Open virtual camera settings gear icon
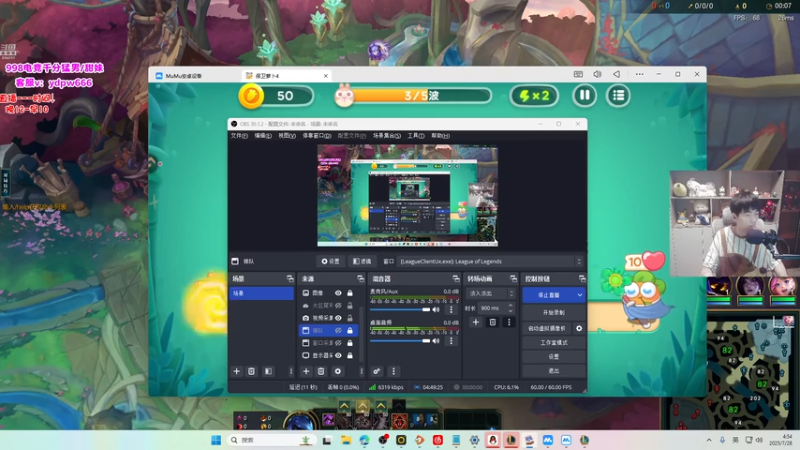This screenshot has height=450, width=800. click(x=579, y=329)
